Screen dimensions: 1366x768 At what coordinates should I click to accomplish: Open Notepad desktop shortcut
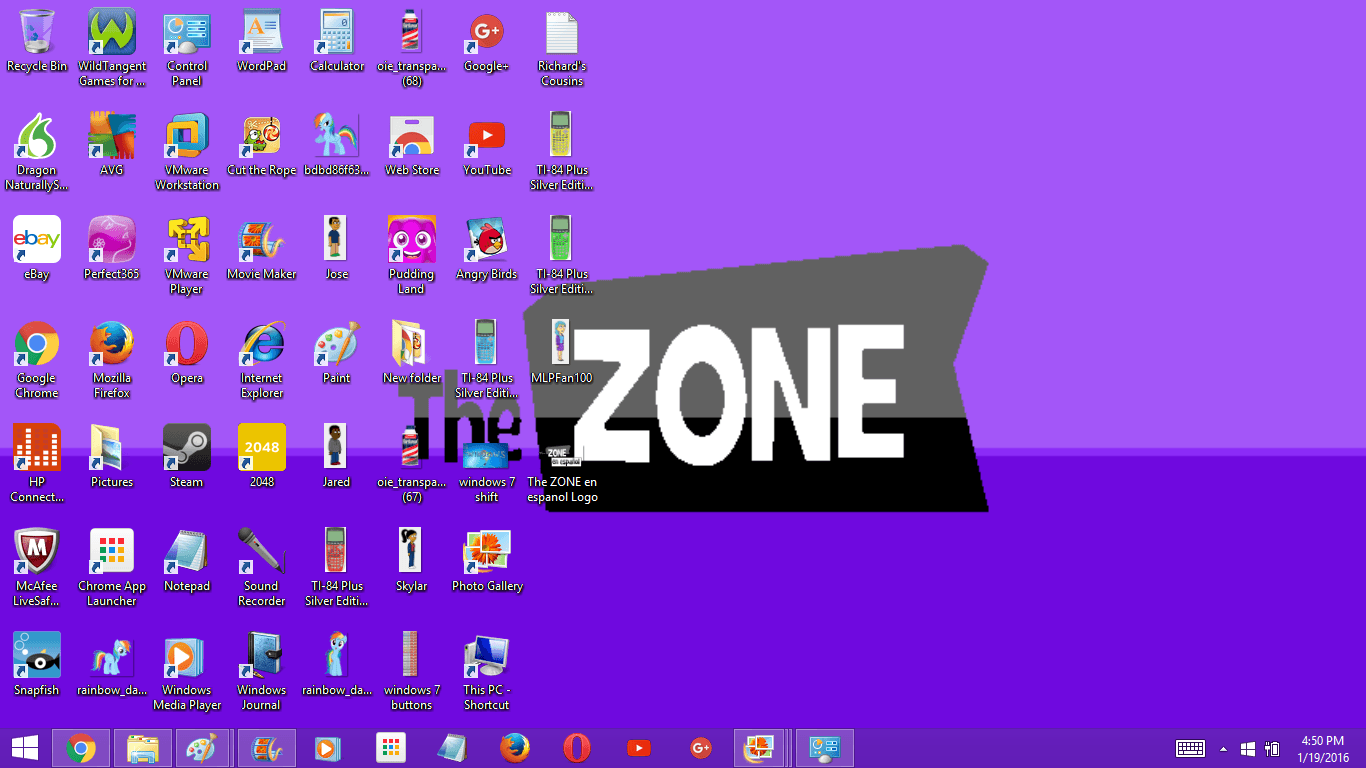[x=187, y=562]
